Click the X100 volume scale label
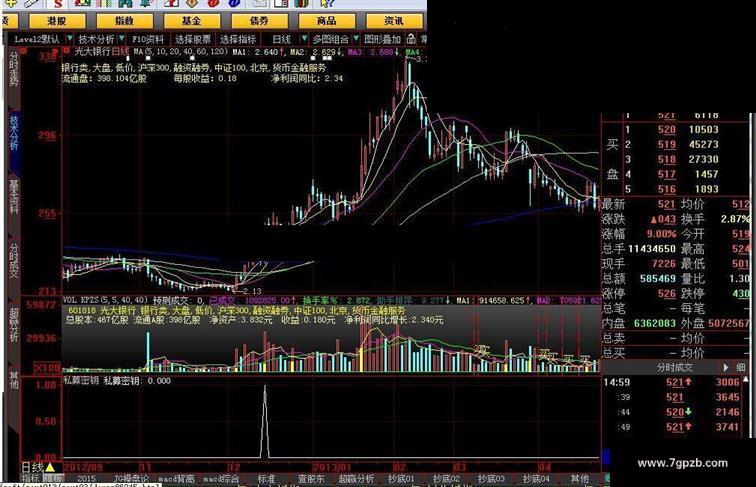 pos(46,367)
